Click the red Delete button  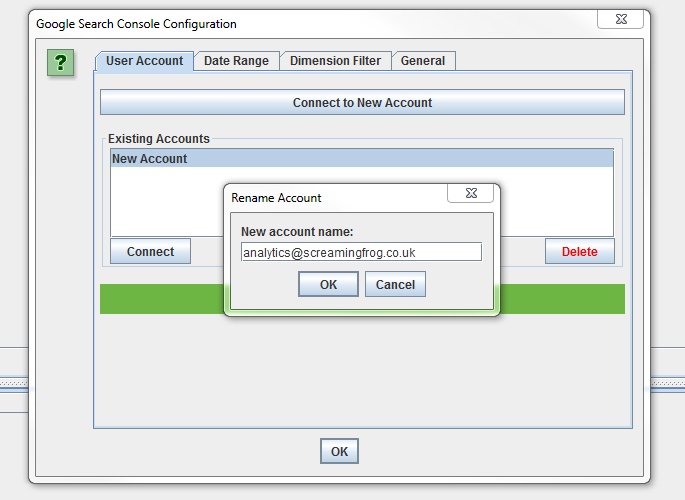580,252
